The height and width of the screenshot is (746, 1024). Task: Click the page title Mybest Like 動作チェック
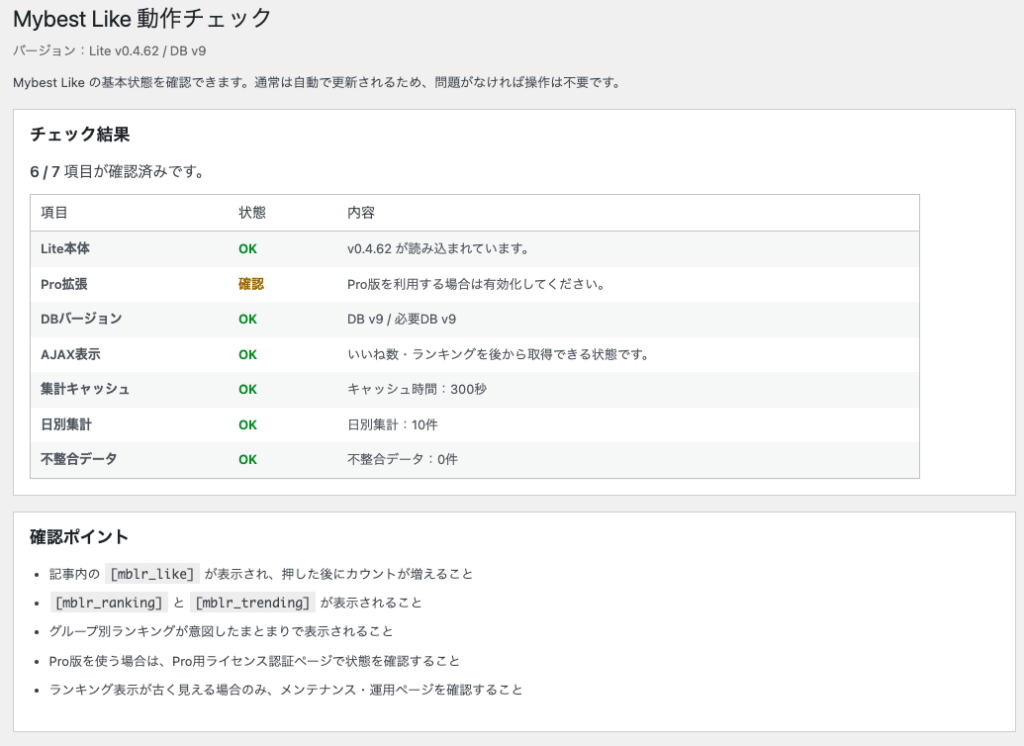point(142,19)
